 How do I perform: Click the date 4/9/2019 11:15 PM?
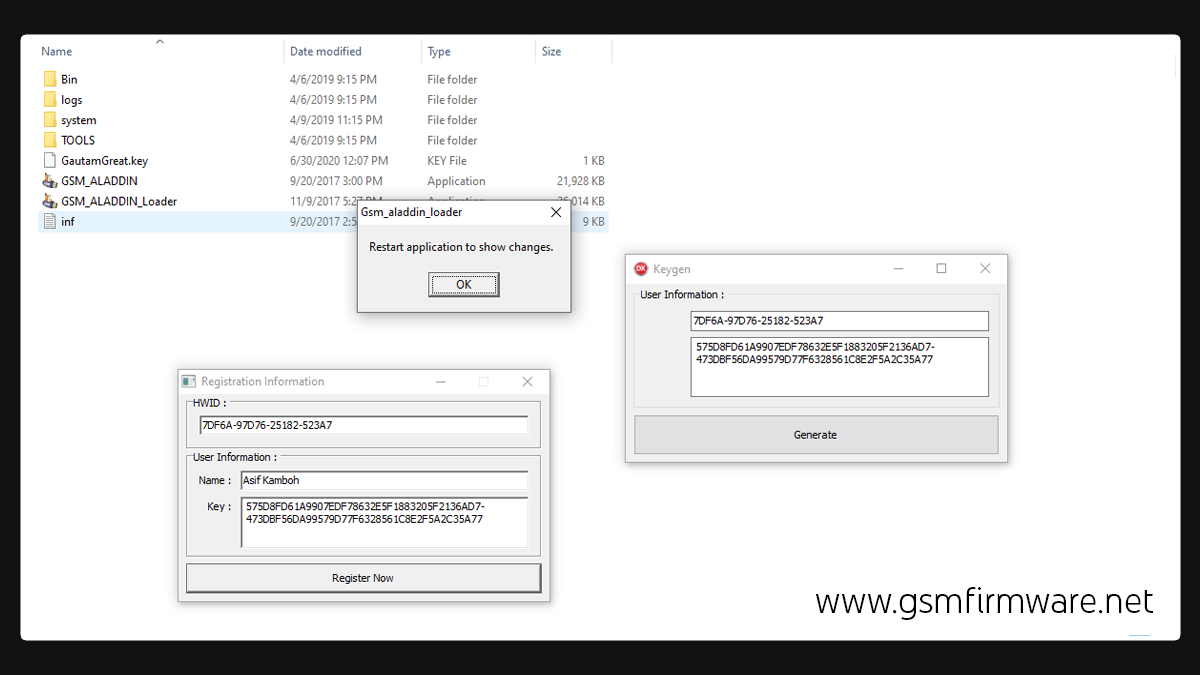[x=336, y=120]
